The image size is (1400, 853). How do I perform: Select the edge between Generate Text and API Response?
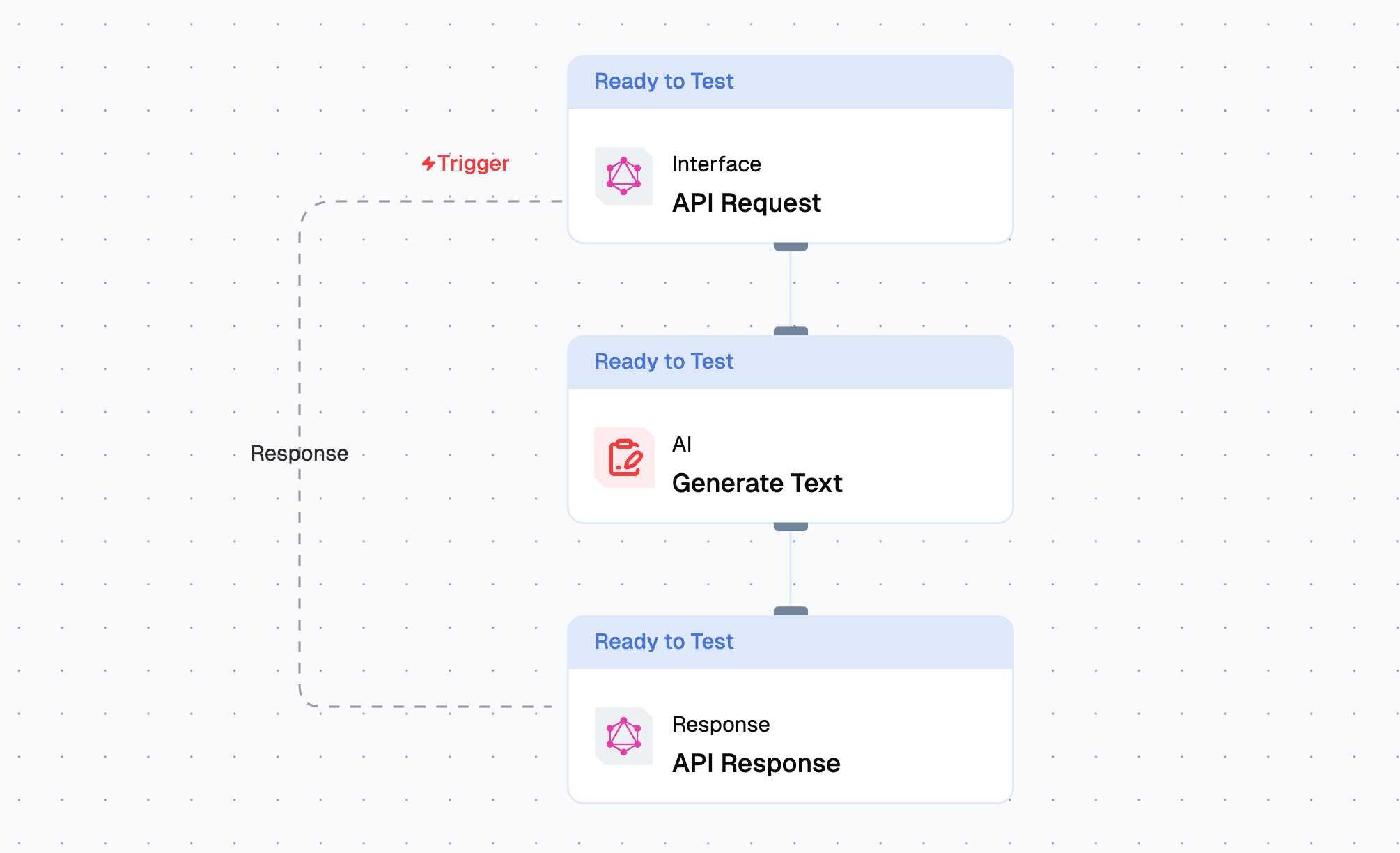click(790, 568)
